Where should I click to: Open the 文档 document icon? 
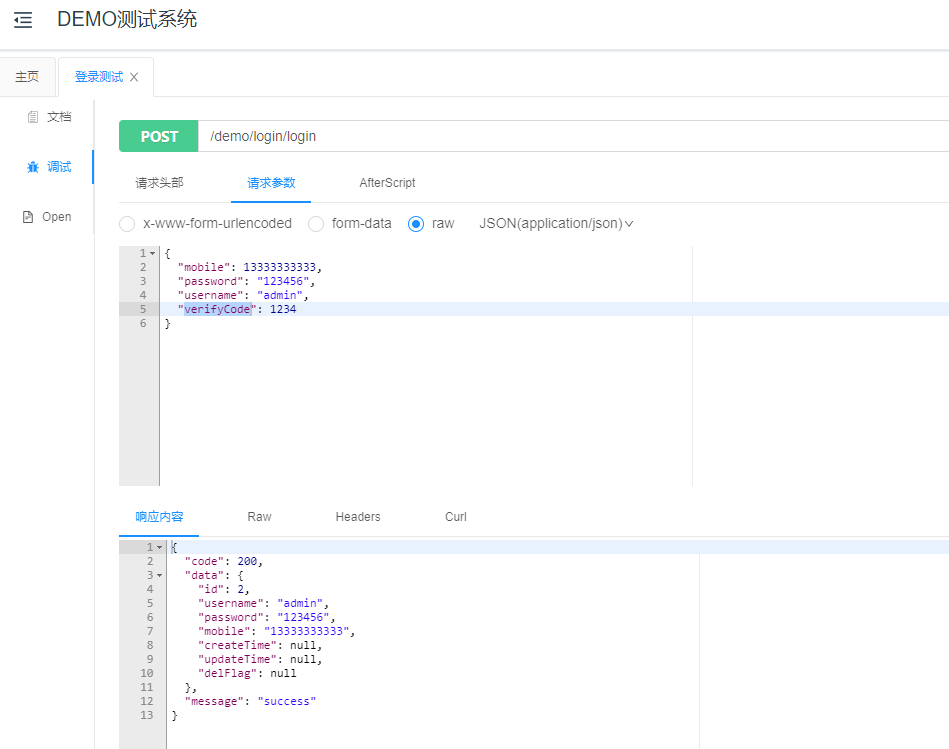click(x=33, y=117)
